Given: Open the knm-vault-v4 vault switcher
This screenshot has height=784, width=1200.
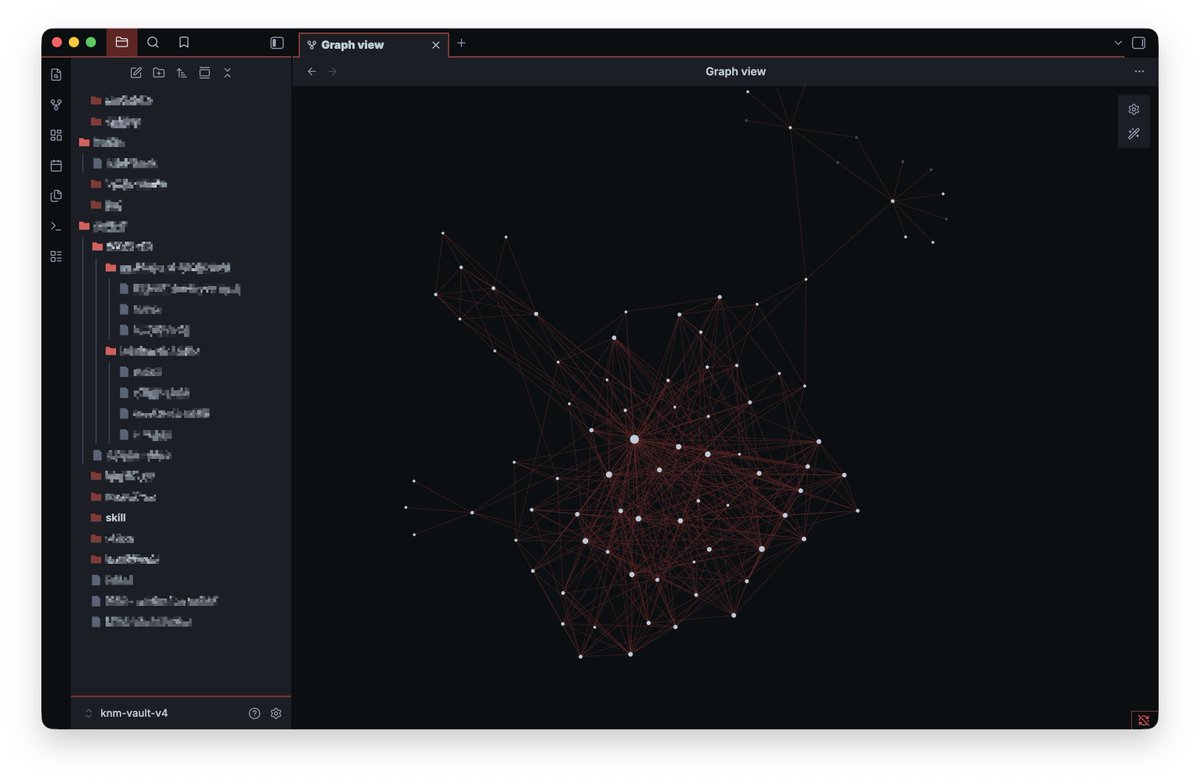Looking at the screenshot, I should point(125,713).
